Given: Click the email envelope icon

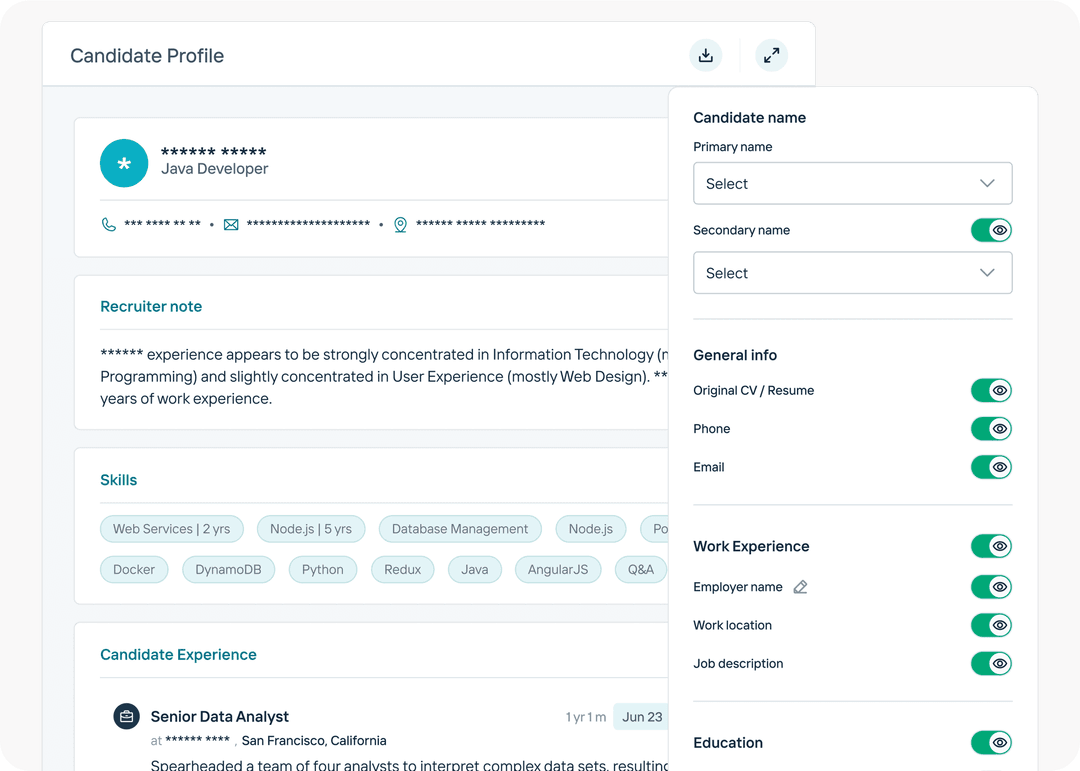Looking at the screenshot, I should tap(231, 224).
